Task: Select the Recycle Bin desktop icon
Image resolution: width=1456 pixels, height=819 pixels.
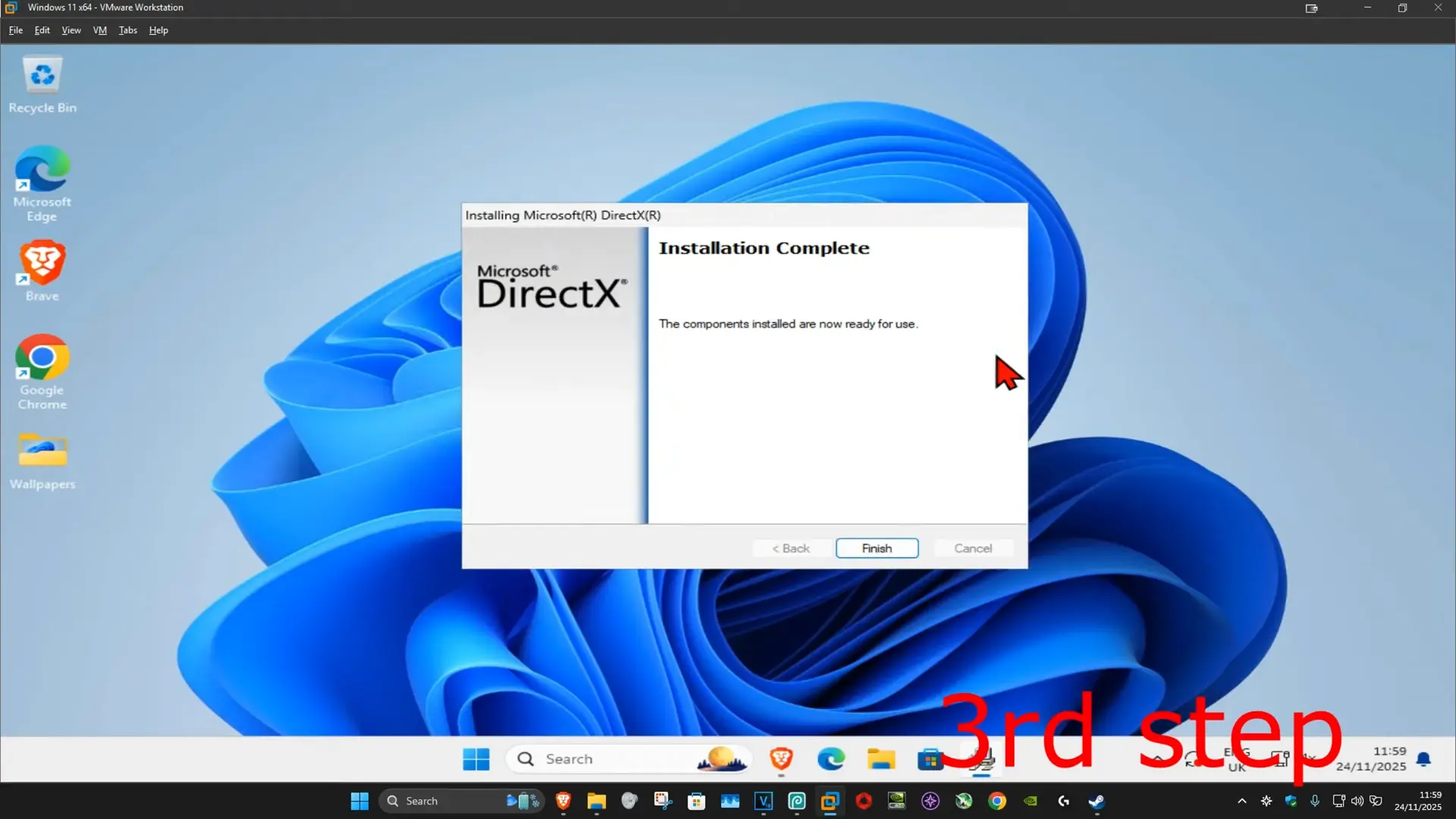Action: coord(42,85)
